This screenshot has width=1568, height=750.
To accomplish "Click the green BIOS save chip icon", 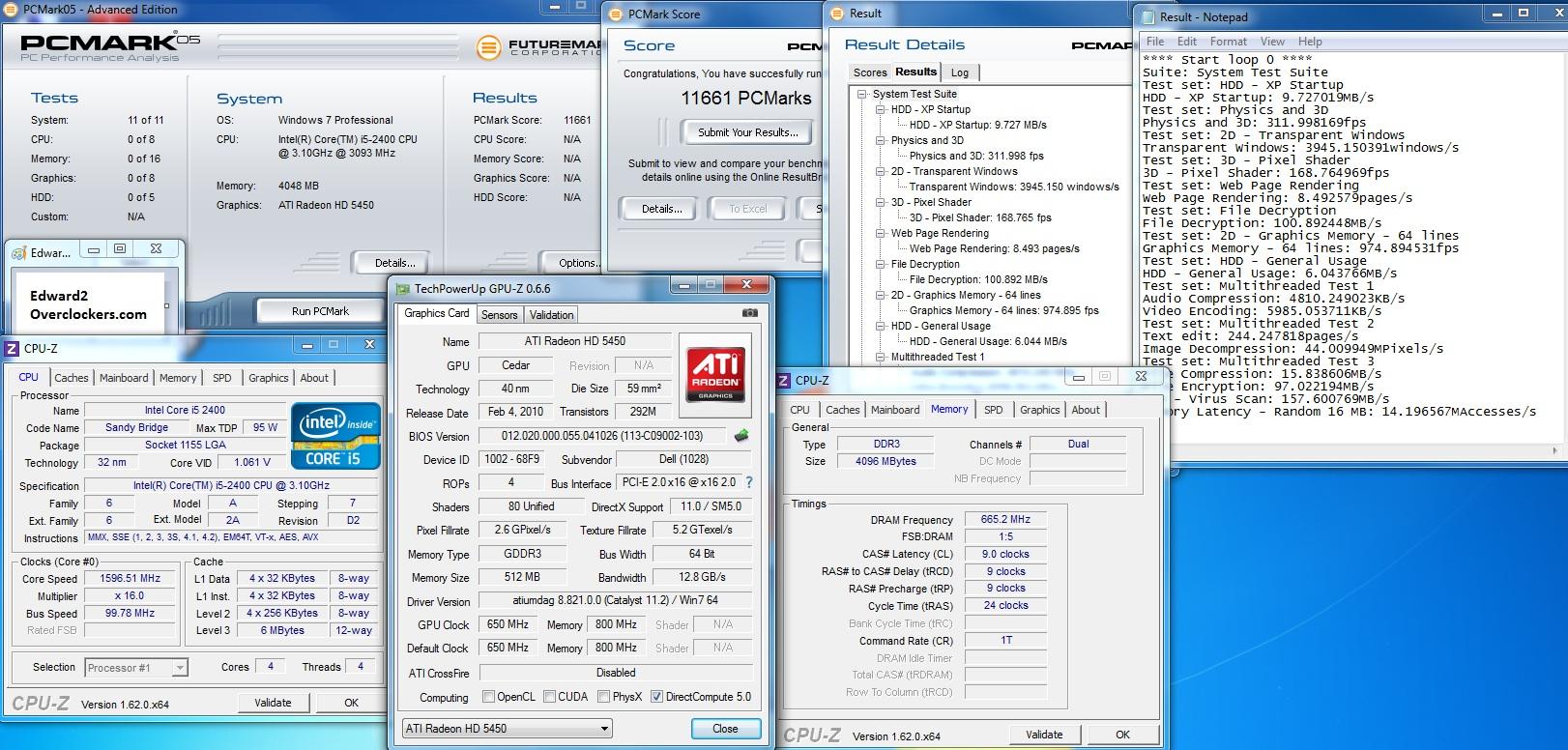I will pyautogui.click(x=741, y=436).
